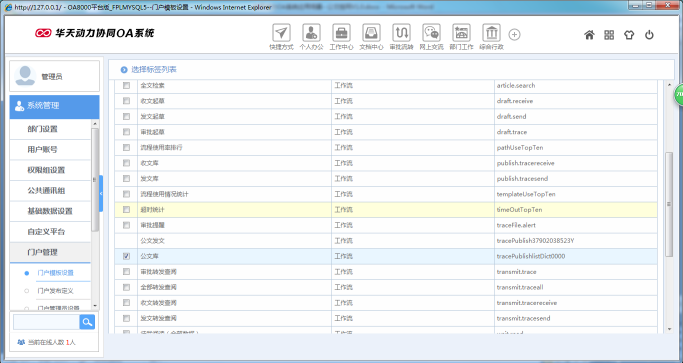The width and height of the screenshot is (683, 363).
Task: Open the 网上交流 chat icon
Action: (x=431, y=33)
